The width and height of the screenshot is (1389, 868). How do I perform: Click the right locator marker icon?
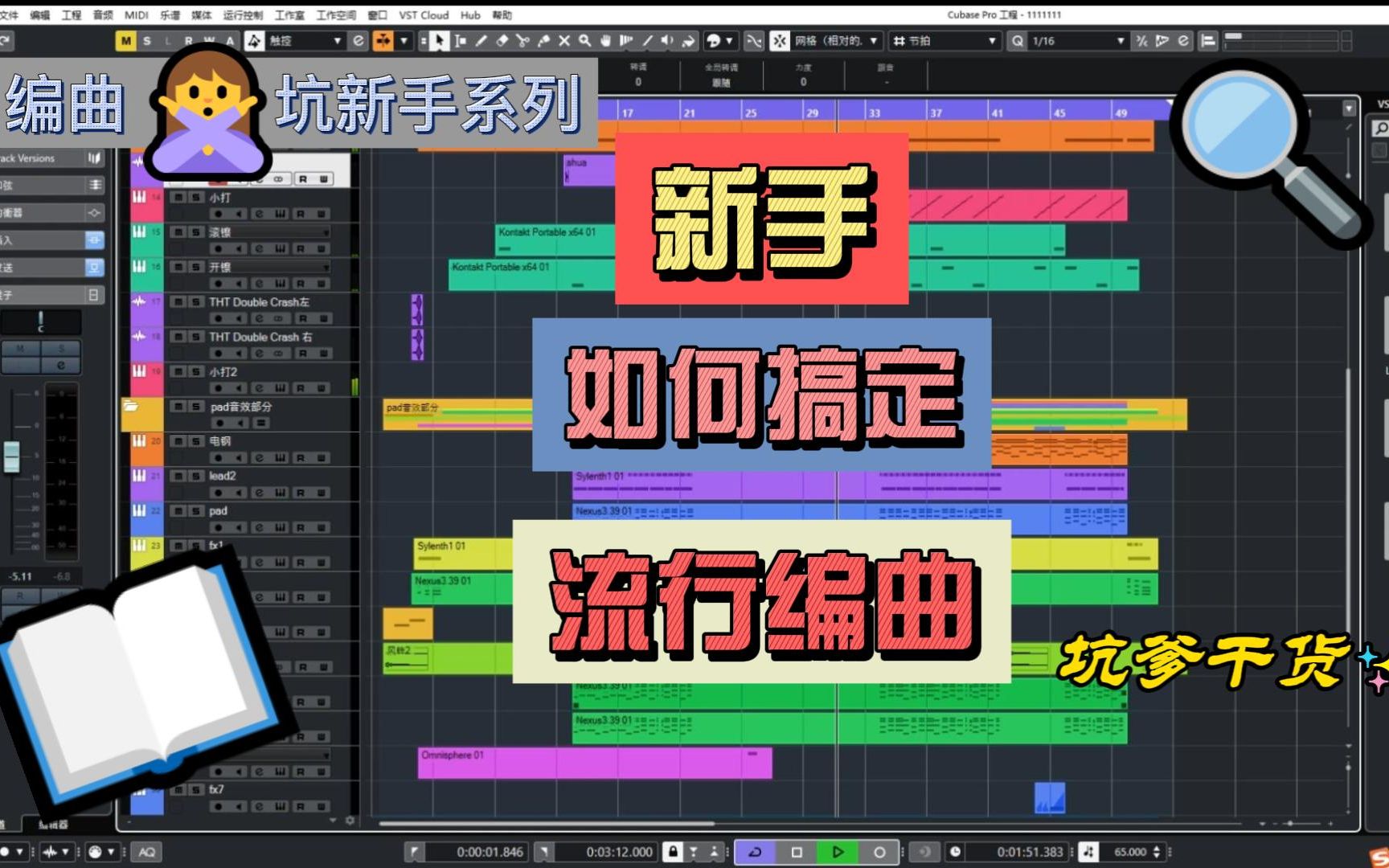pyautogui.click(x=543, y=852)
